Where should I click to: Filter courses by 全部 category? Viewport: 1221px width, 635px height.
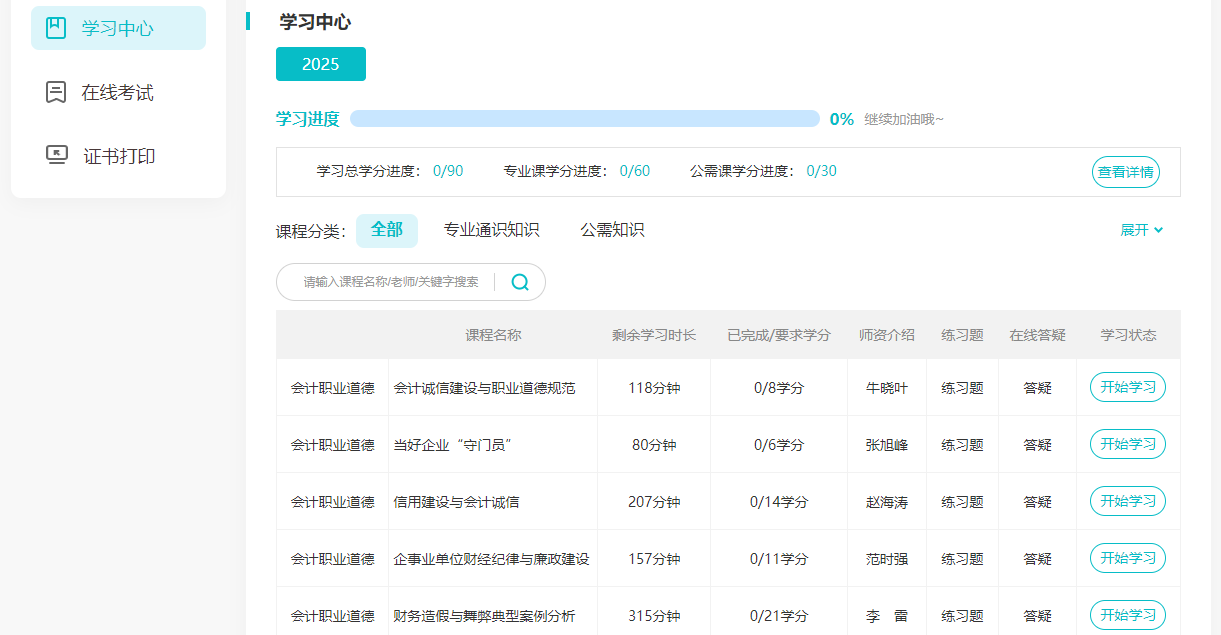click(386, 230)
